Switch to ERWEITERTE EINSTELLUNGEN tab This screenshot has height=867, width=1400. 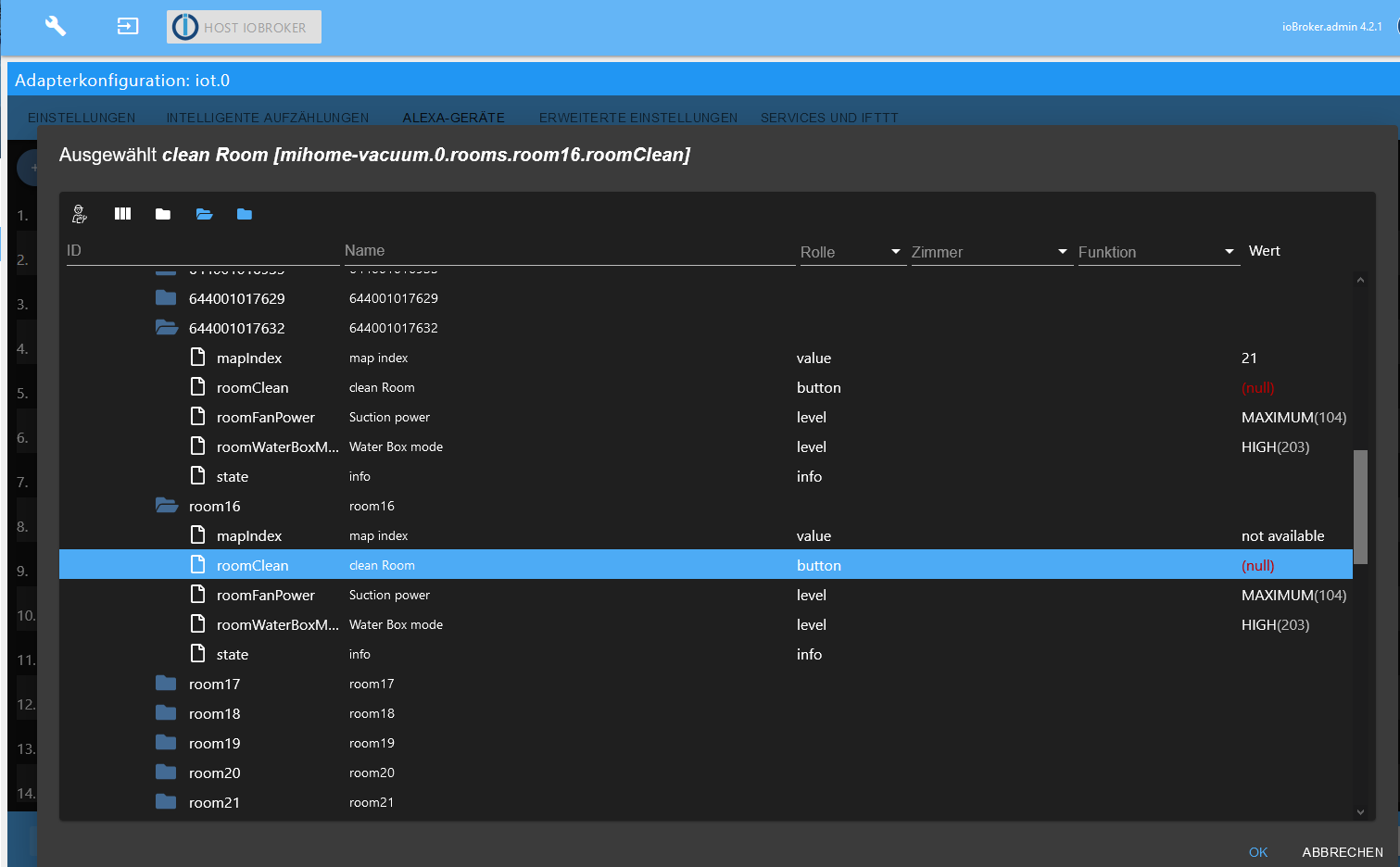[638, 118]
